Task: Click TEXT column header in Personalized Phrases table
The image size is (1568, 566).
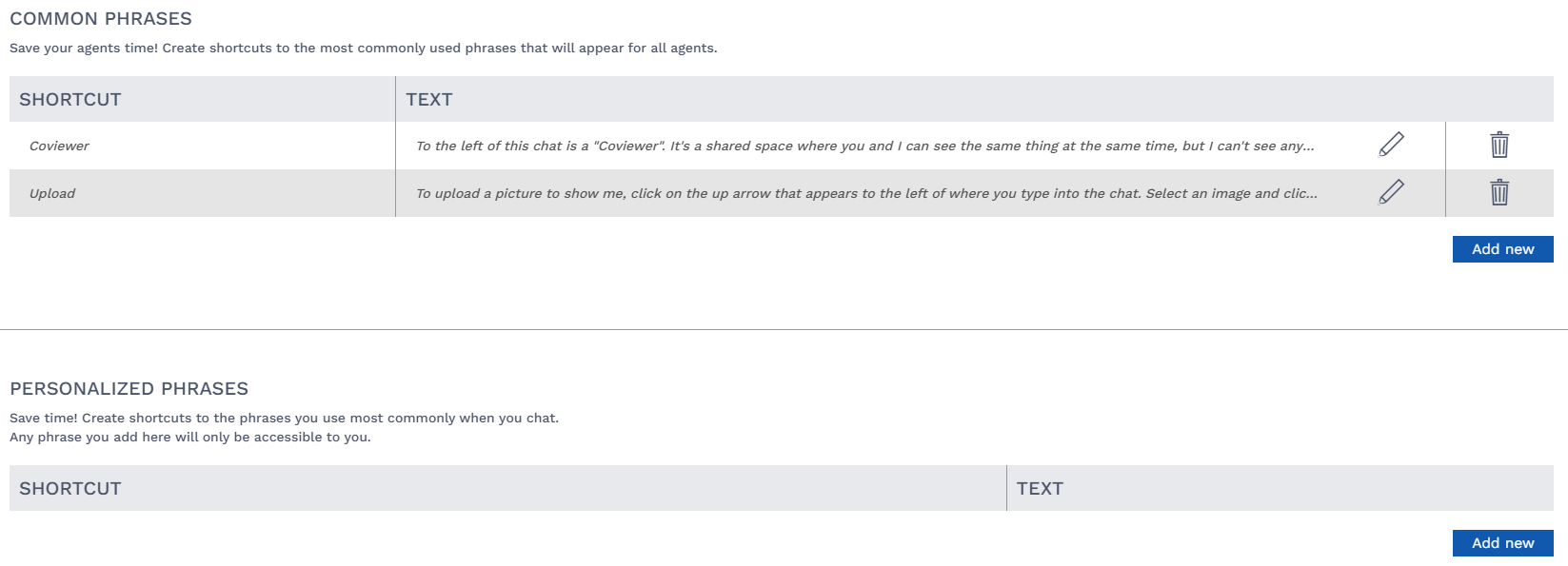Action: pyautogui.click(x=1040, y=489)
